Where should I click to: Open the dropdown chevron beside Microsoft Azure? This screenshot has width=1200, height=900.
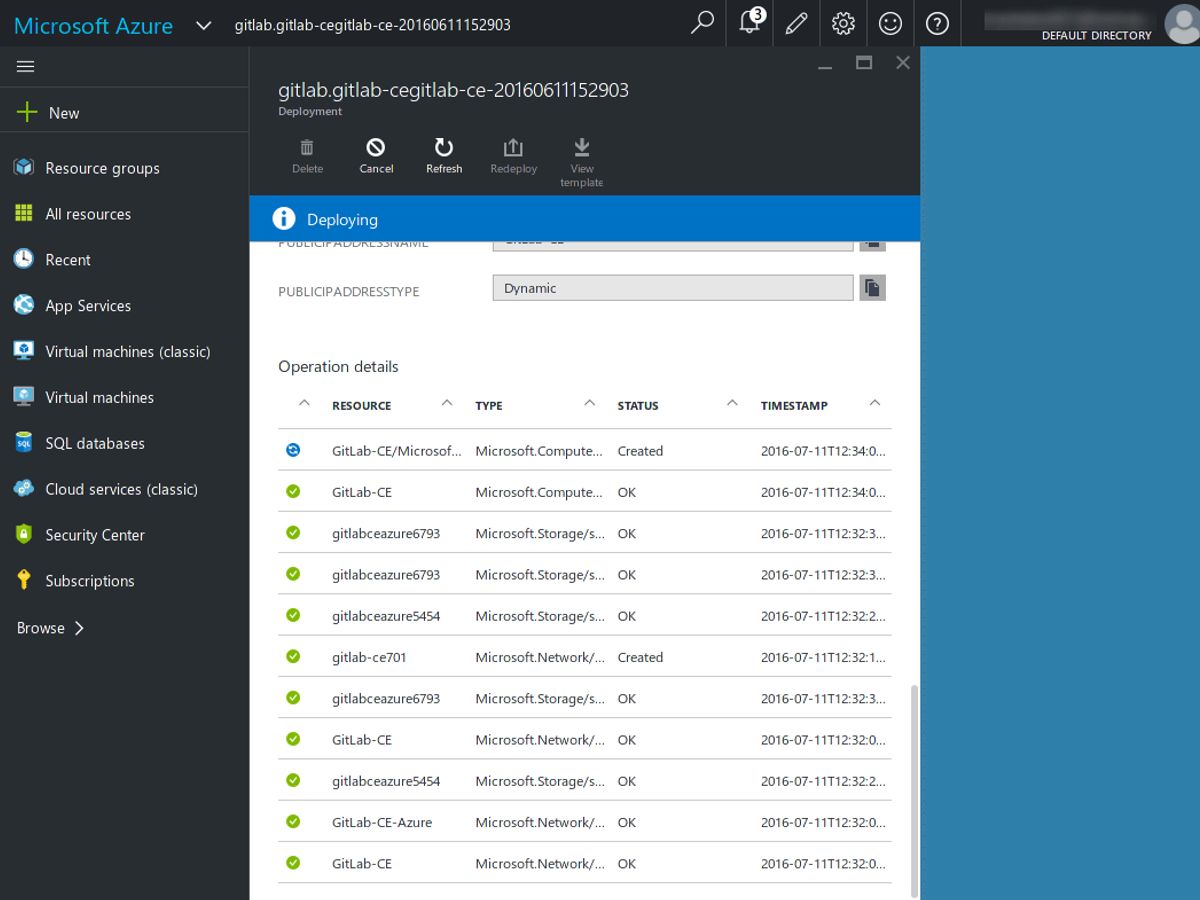(x=204, y=25)
